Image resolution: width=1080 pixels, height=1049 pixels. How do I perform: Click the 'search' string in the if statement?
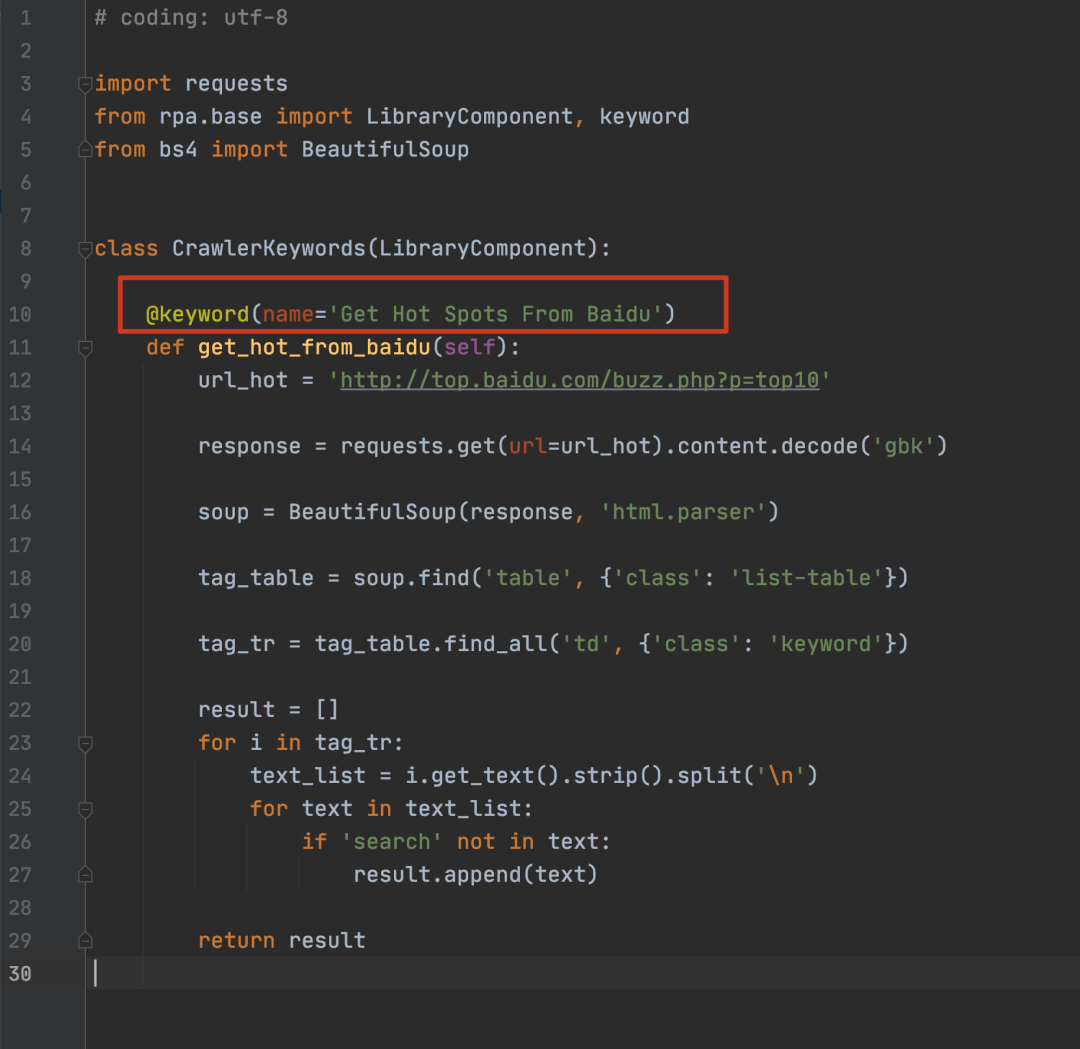391,842
